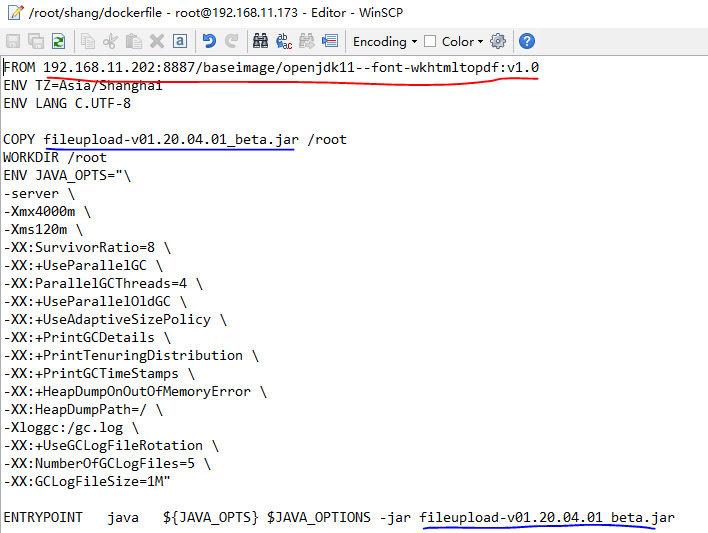Click the -server \ line
The width and height of the screenshot is (708, 533).
[39, 193]
